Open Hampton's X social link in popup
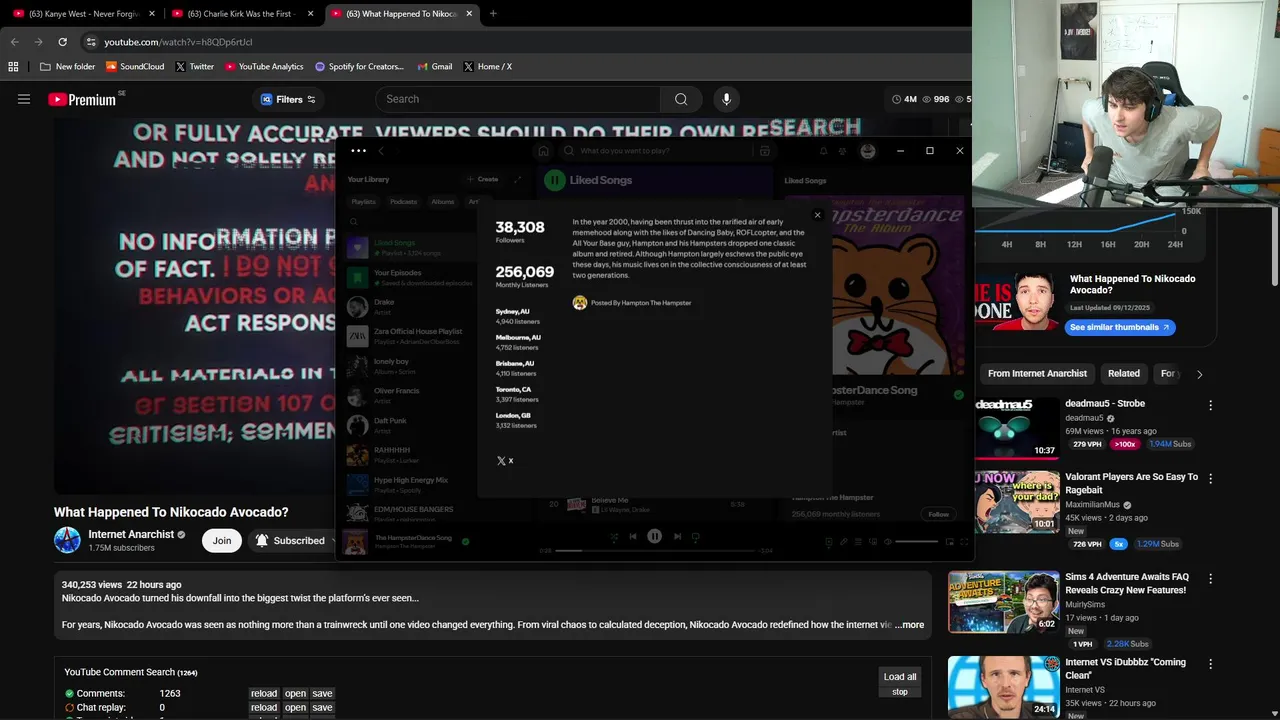 pyautogui.click(x=505, y=461)
